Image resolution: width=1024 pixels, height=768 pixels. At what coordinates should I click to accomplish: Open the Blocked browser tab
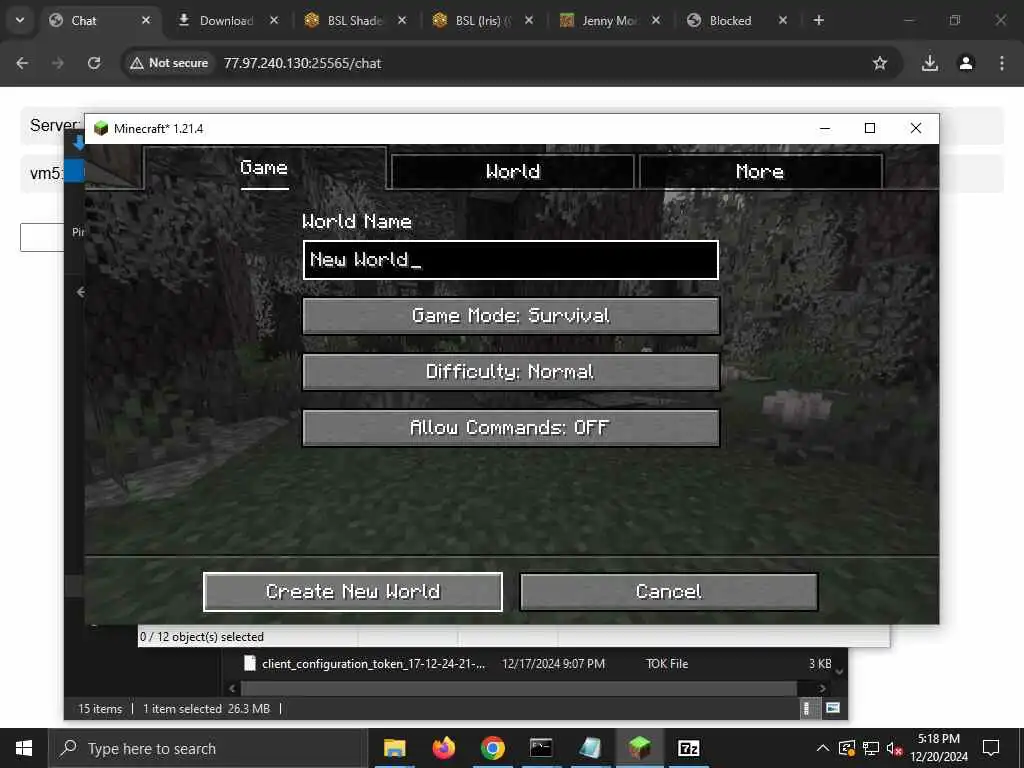click(x=730, y=21)
